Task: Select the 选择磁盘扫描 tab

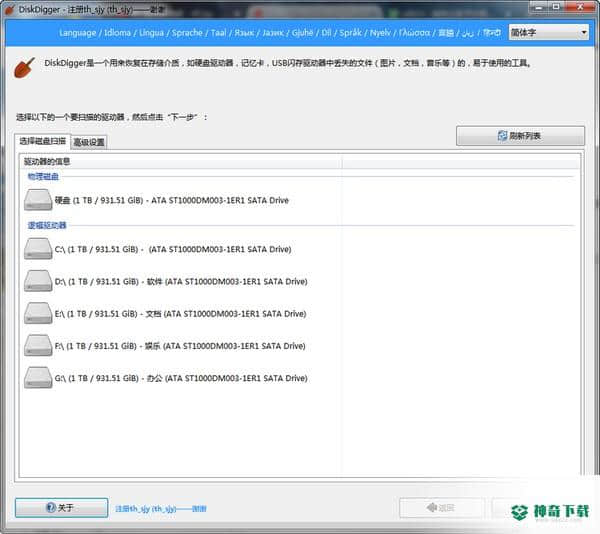Action: pyautogui.click(x=42, y=141)
